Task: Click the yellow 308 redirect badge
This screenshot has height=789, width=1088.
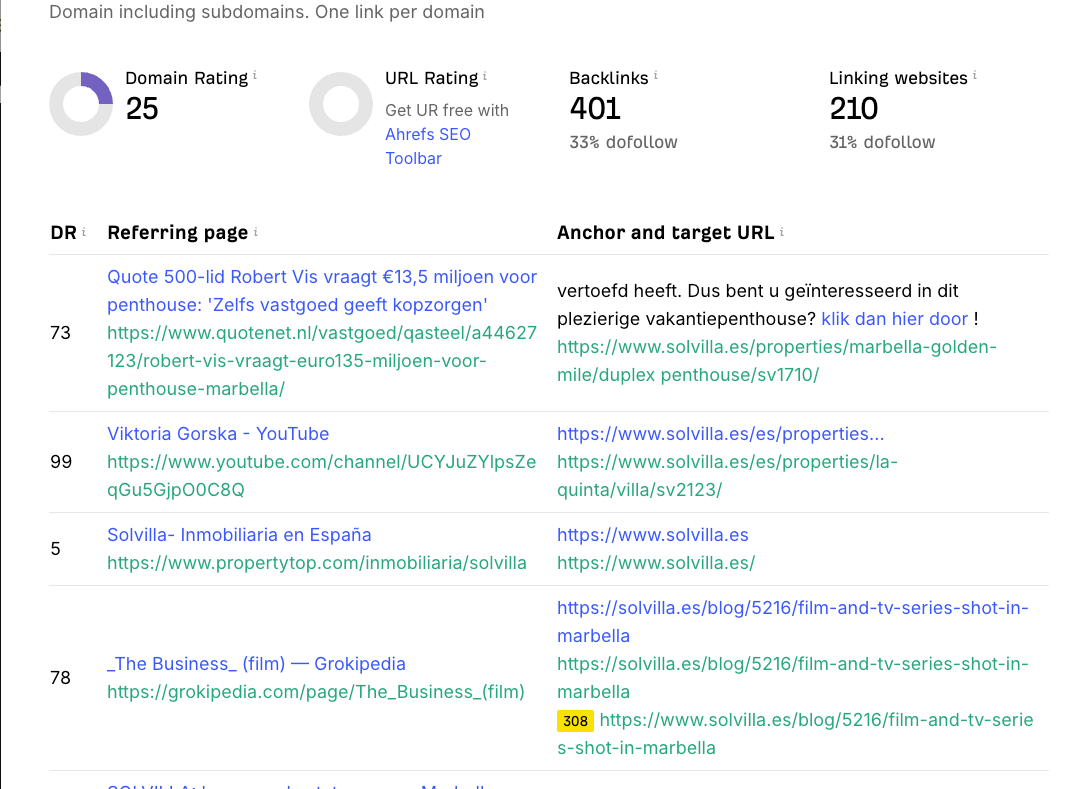Action: 575,721
